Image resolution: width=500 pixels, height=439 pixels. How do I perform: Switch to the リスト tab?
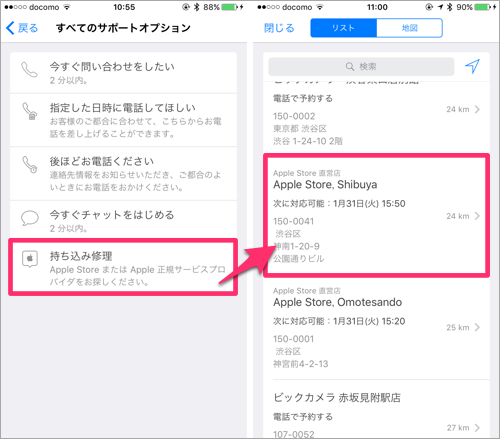344,28
